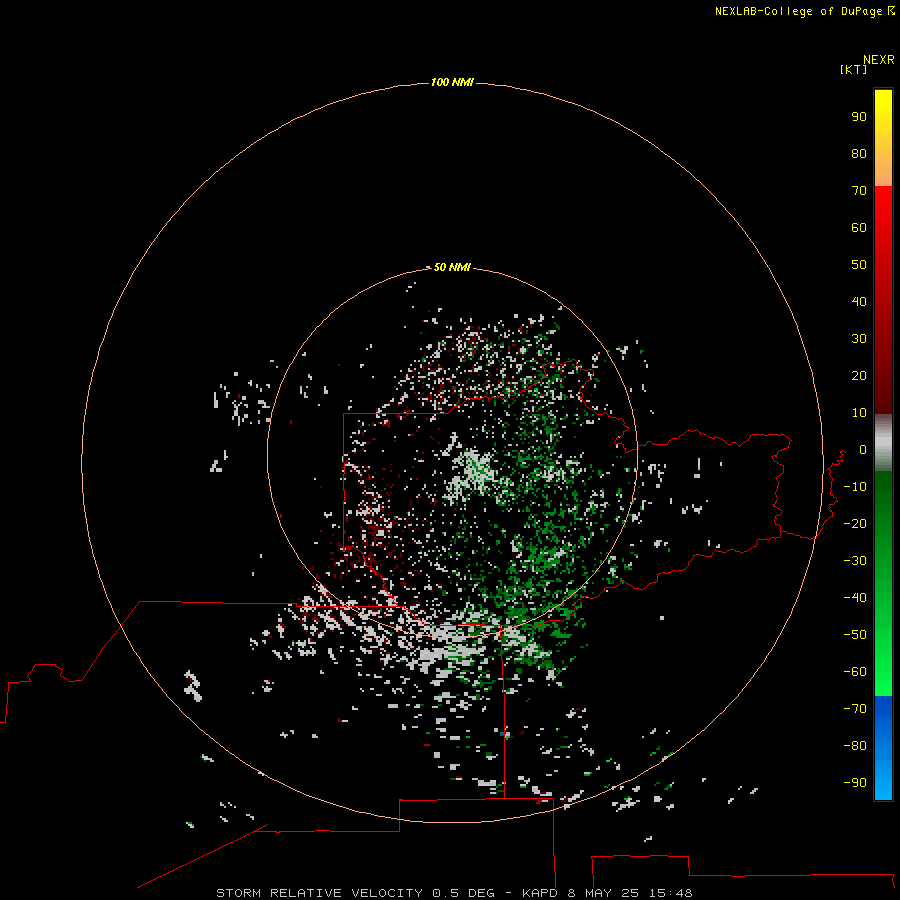Screen dimensions: 900x900
Task: Click the 0 value on the velocity scale
Action: pyautogui.click(x=863, y=450)
